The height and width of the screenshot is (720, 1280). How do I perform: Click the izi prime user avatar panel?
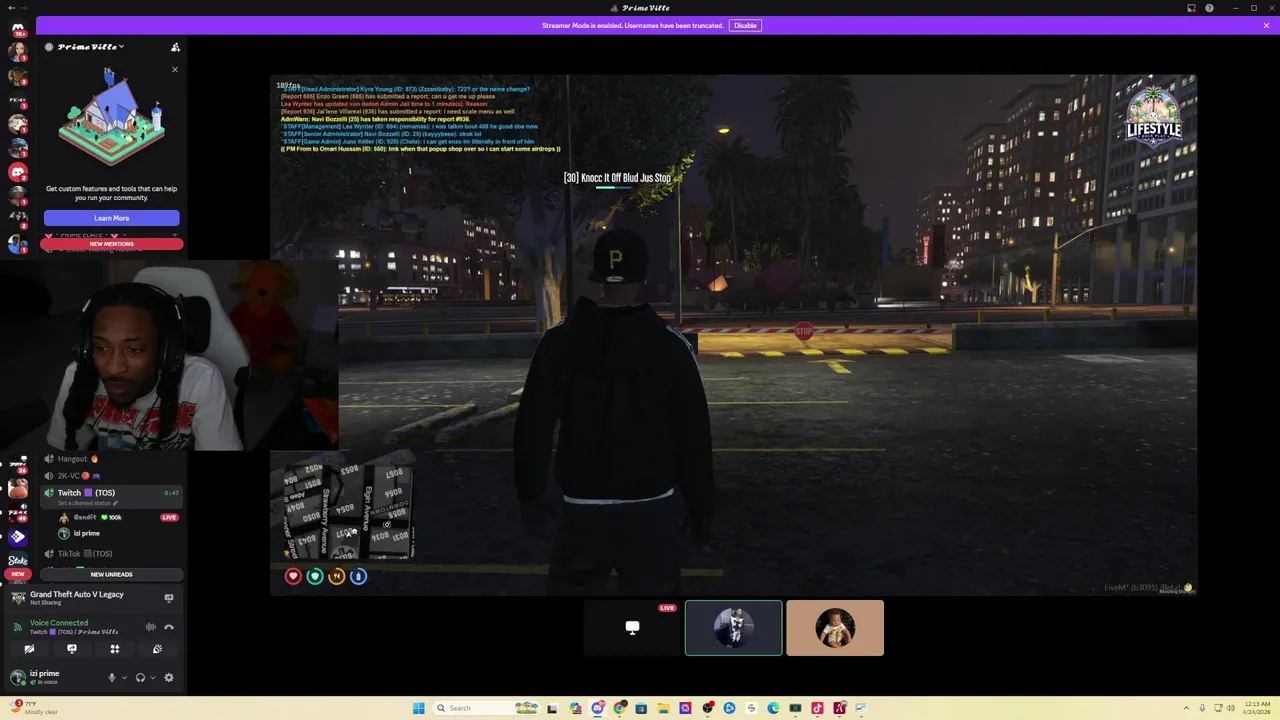[x=45, y=677]
